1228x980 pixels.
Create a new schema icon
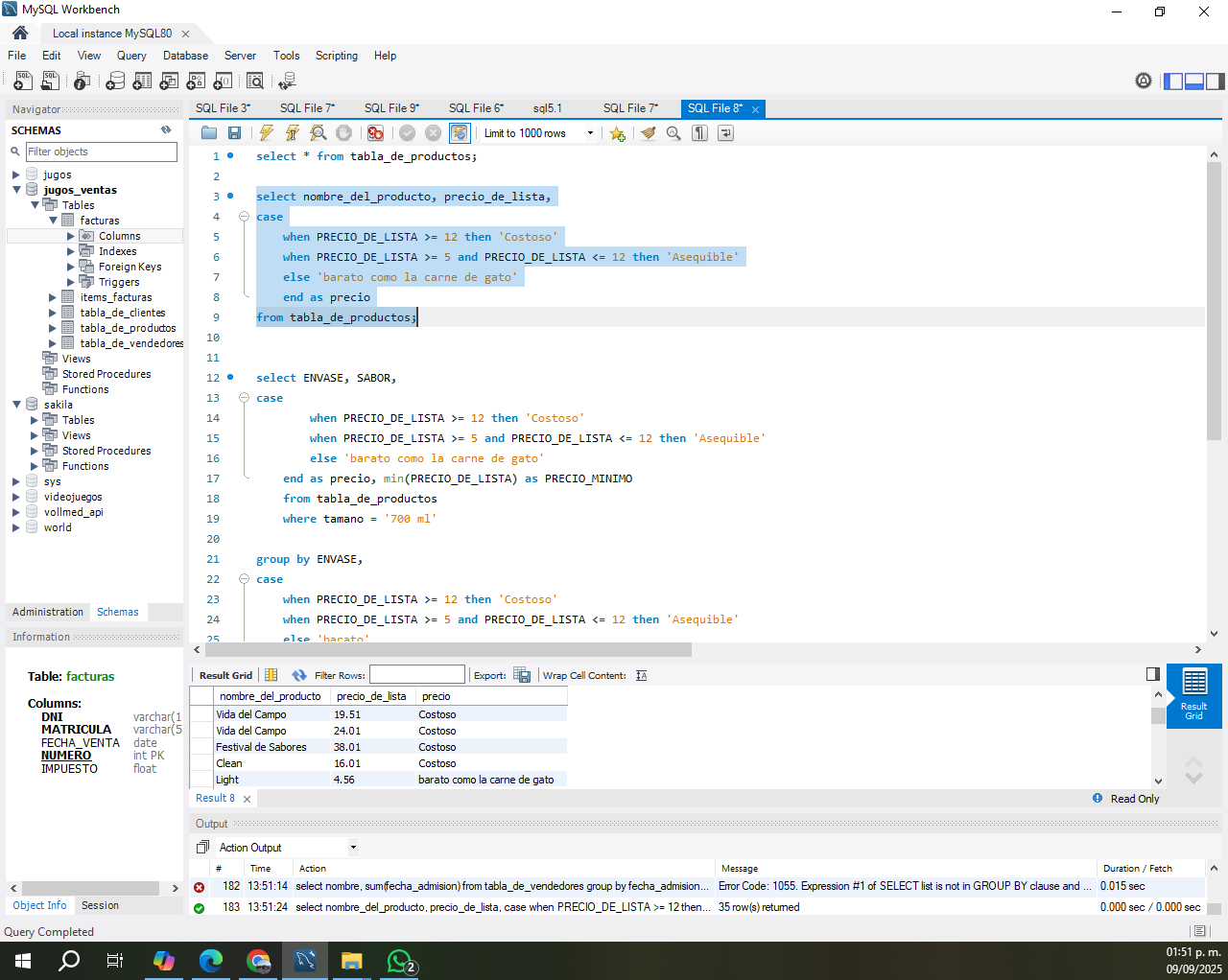[x=115, y=82]
